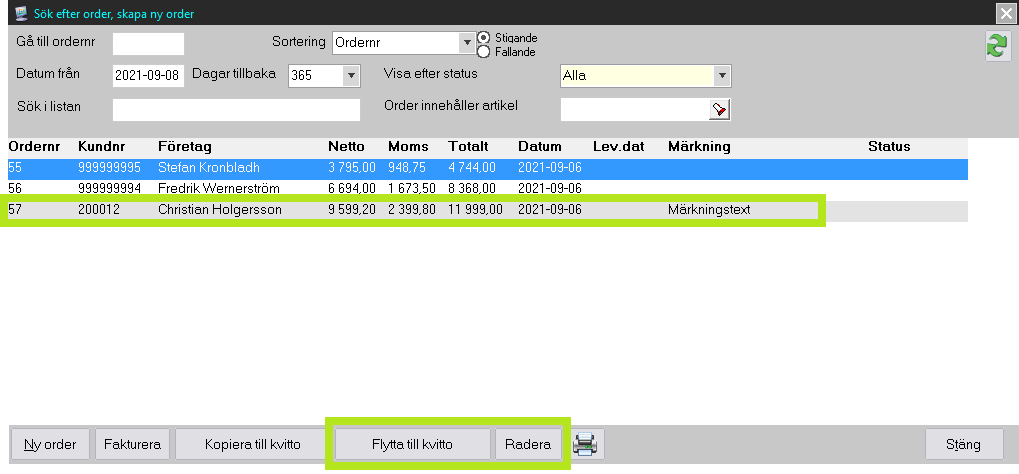Open the Sortering dropdown
The image size is (1019, 474).
466,43
